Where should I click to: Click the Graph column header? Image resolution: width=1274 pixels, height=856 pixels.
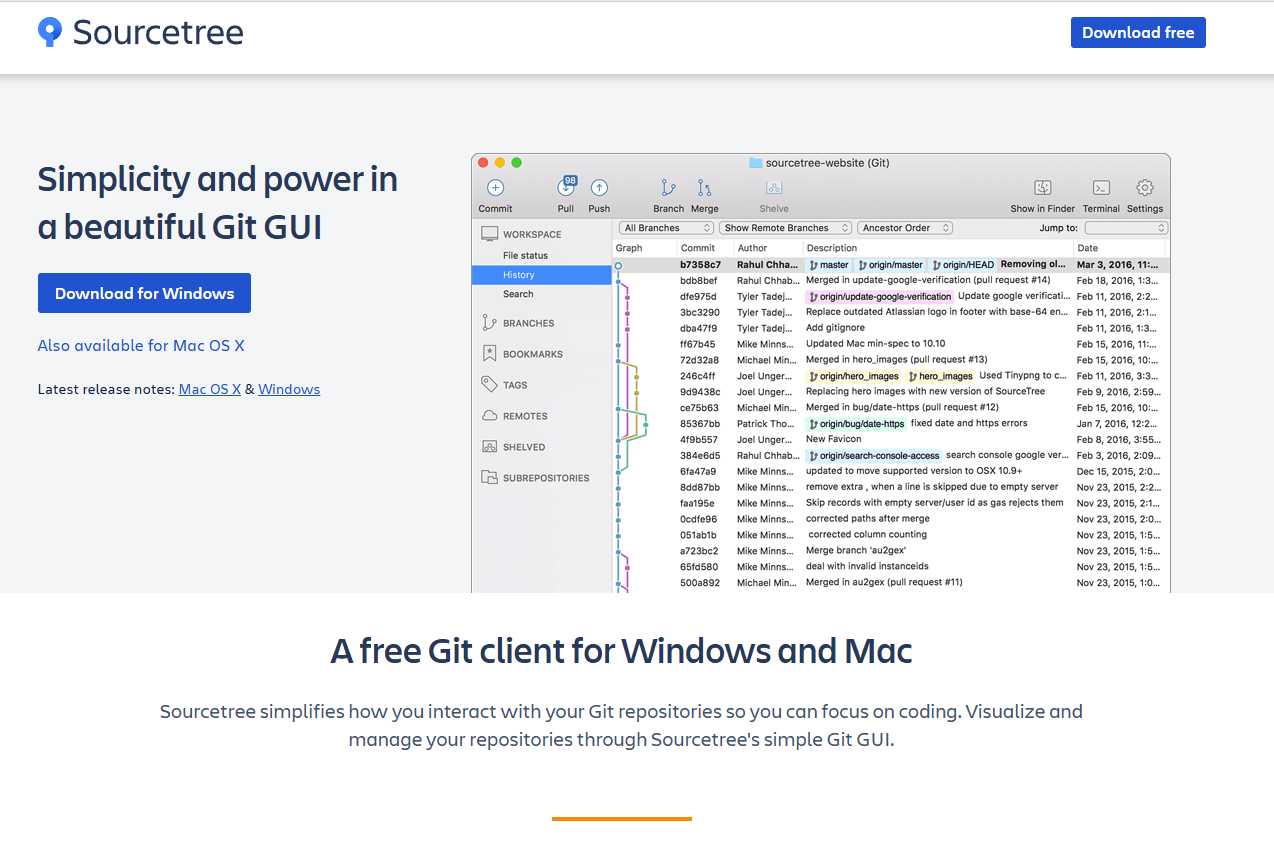(629, 248)
